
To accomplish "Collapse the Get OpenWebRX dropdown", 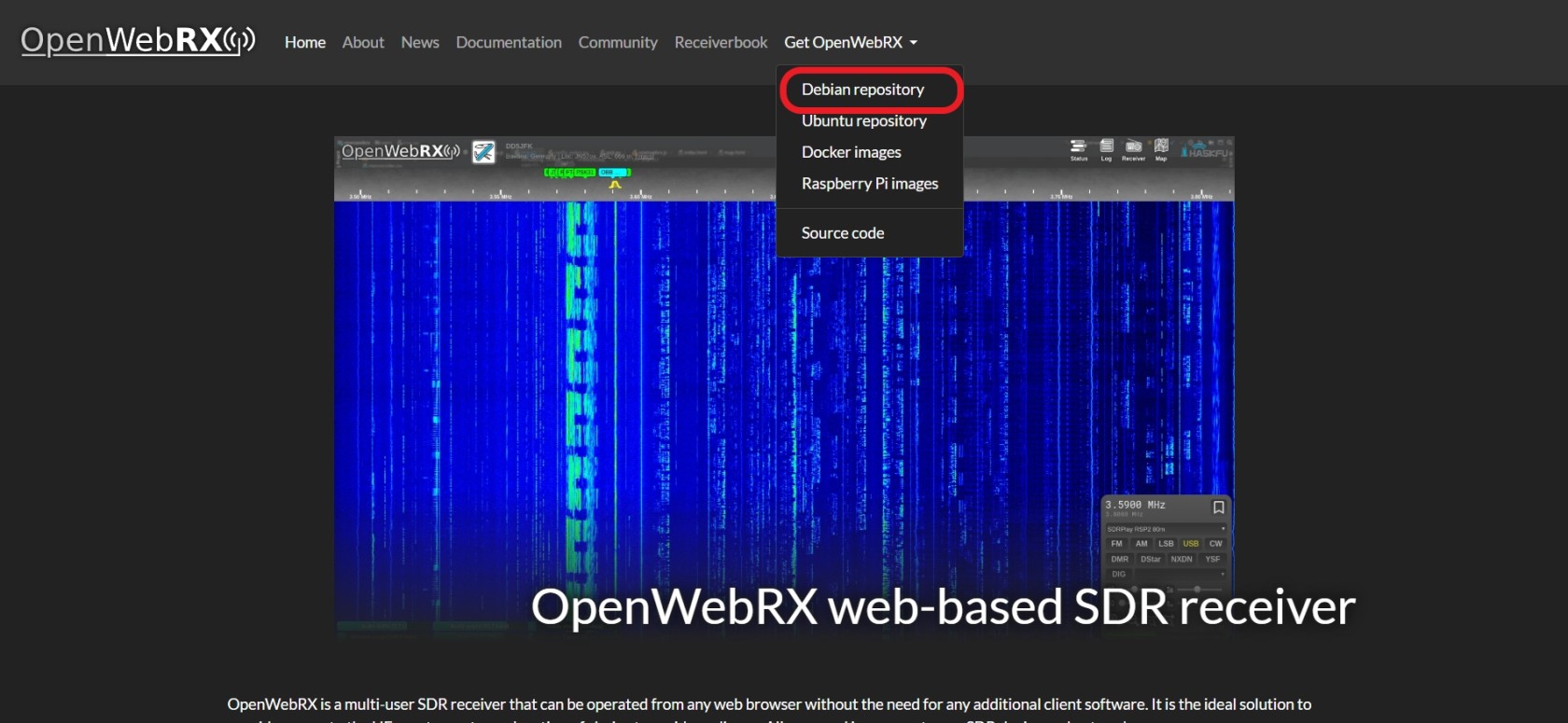I will 851,42.
